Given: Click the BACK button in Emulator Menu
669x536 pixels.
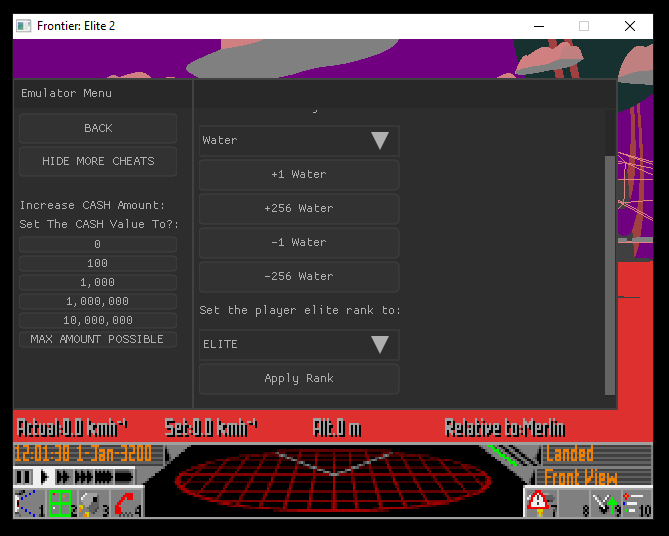Looking at the screenshot, I should pos(98,128).
